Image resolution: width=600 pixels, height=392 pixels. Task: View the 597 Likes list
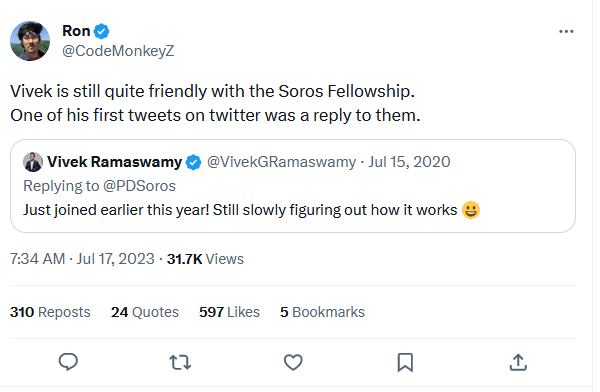[229, 312]
